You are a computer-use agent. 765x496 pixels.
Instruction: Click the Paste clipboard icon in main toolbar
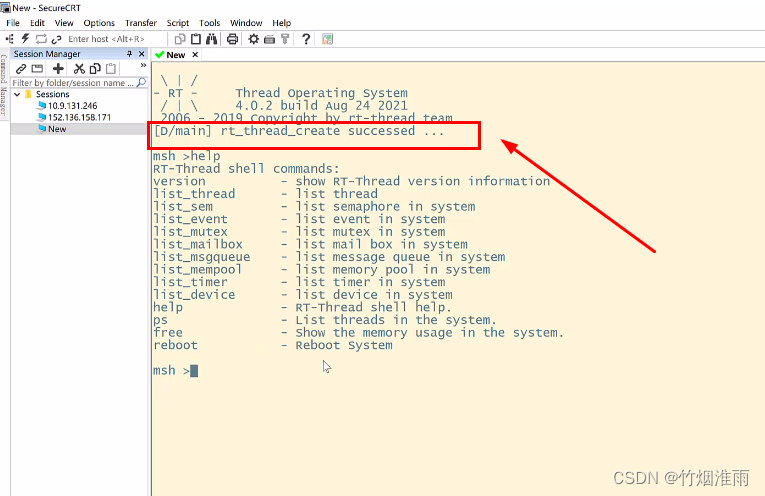[x=196, y=39]
